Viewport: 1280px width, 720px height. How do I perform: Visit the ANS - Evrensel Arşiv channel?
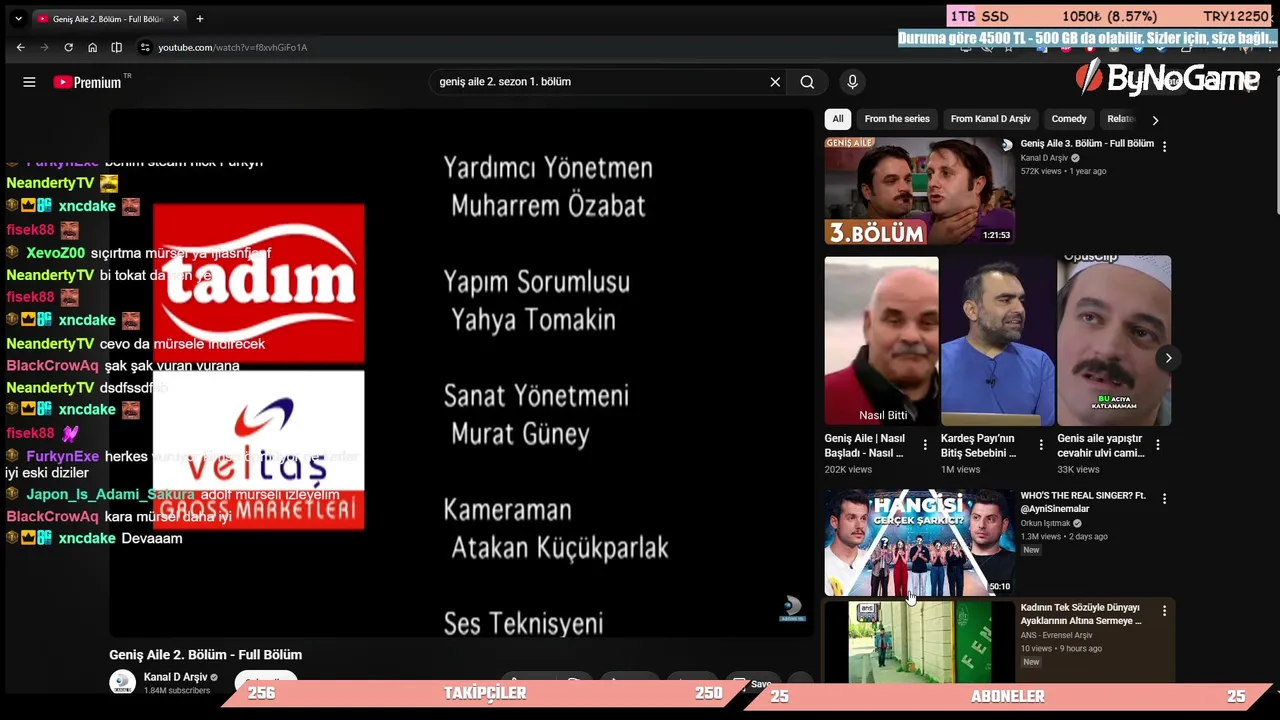pyautogui.click(x=1056, y=635)
